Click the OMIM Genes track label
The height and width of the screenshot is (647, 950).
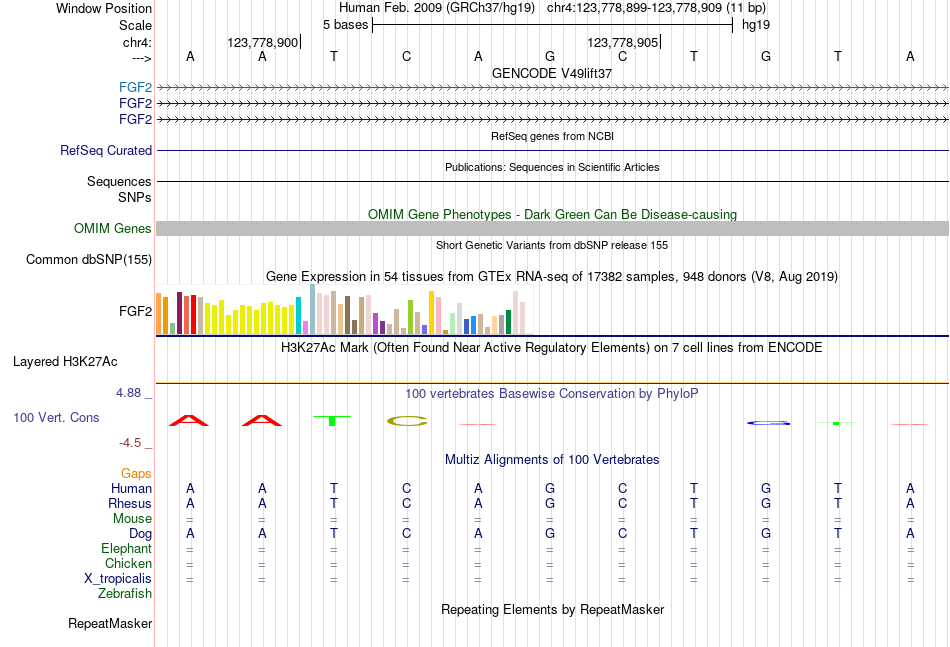tap(112, 228)
